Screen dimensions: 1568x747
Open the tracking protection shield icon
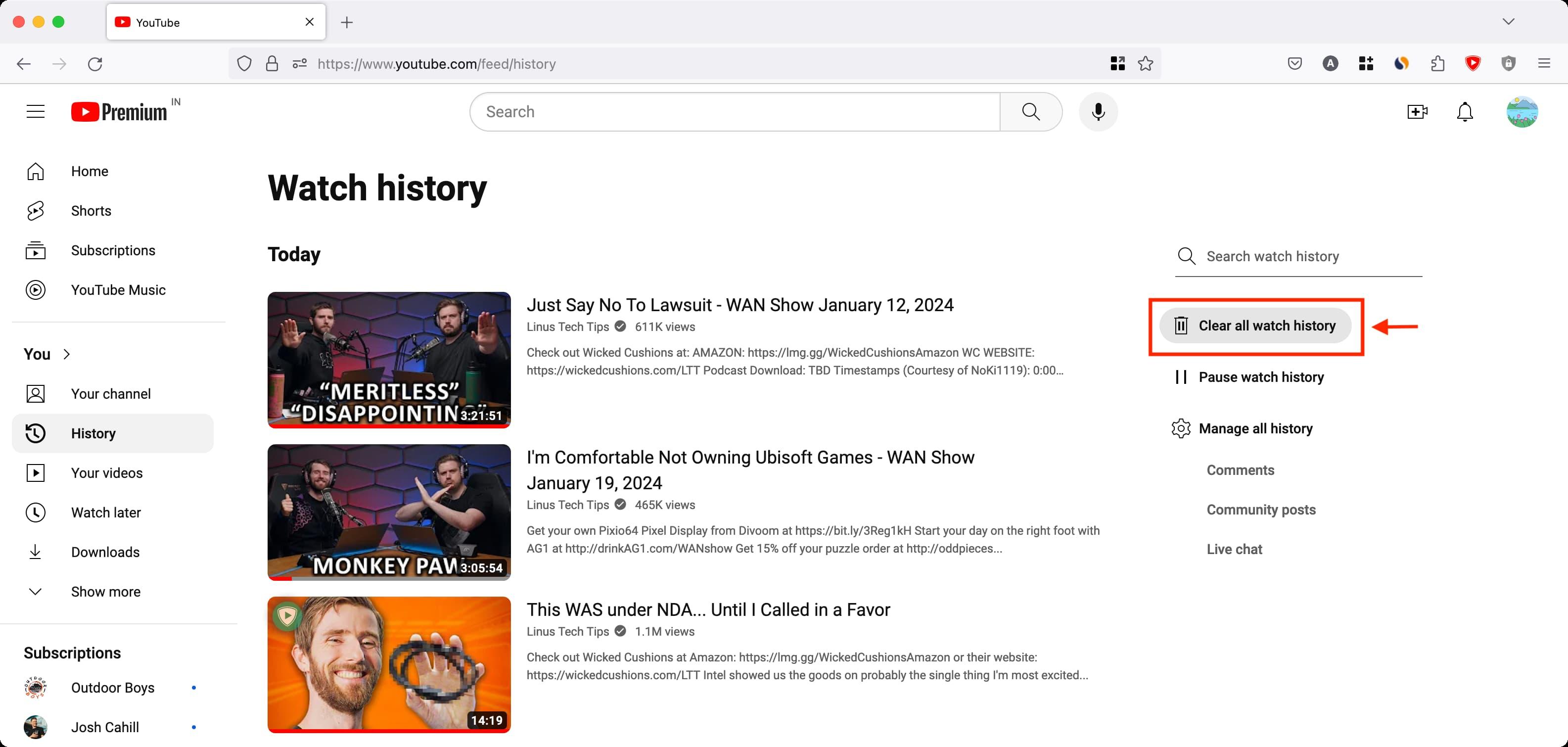coord(244,64)
